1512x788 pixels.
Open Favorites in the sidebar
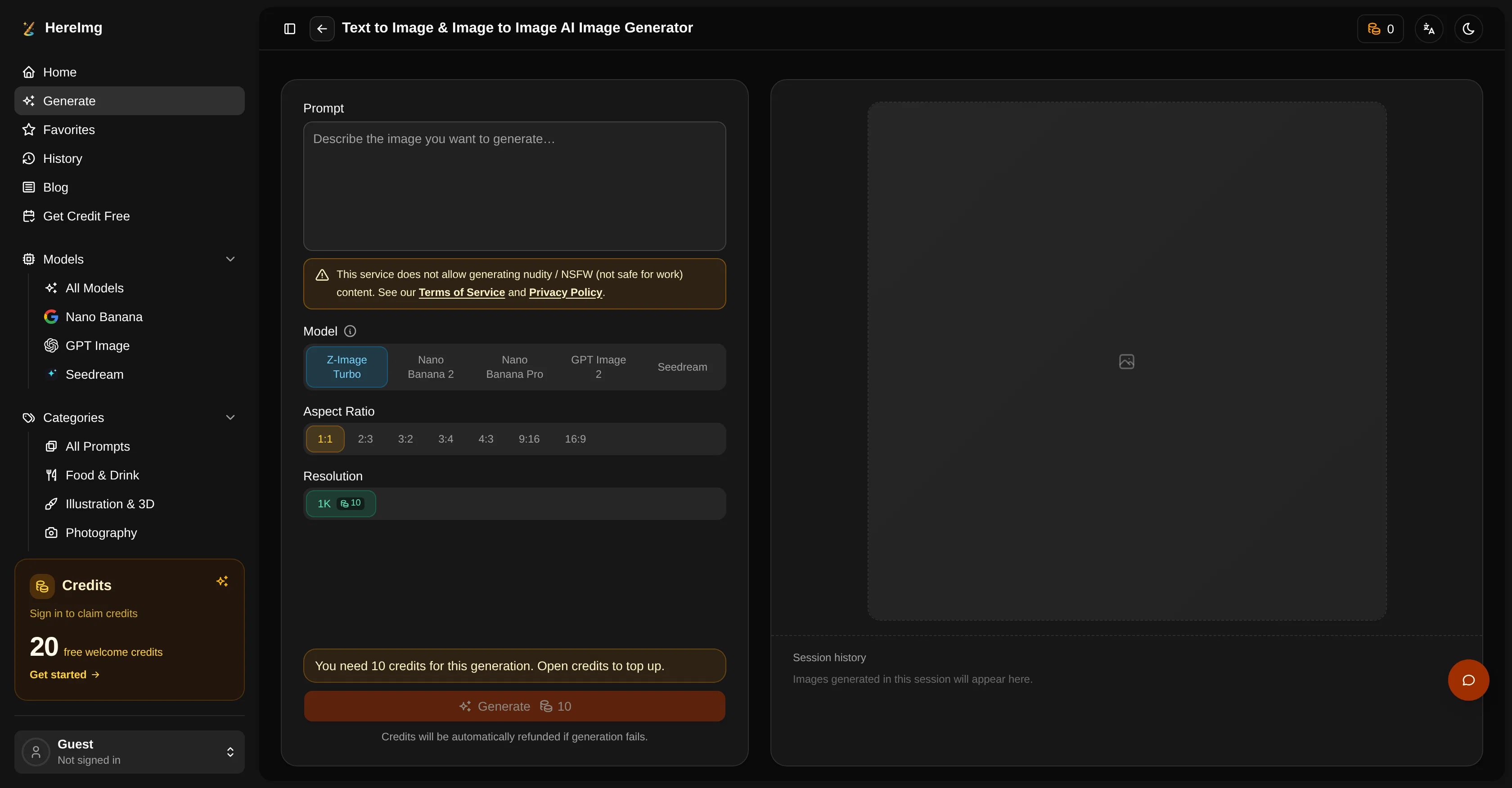pyautogui.click(x=129, y=130)
